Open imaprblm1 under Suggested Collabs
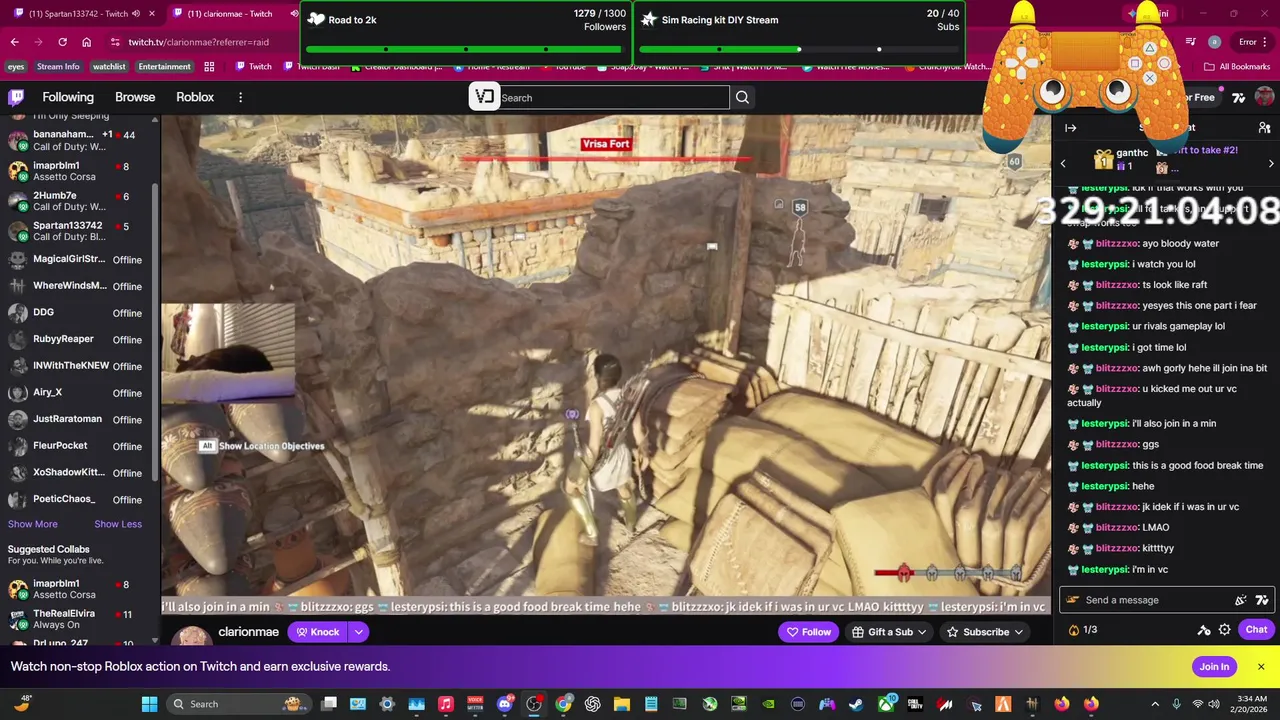 (78, 589)
